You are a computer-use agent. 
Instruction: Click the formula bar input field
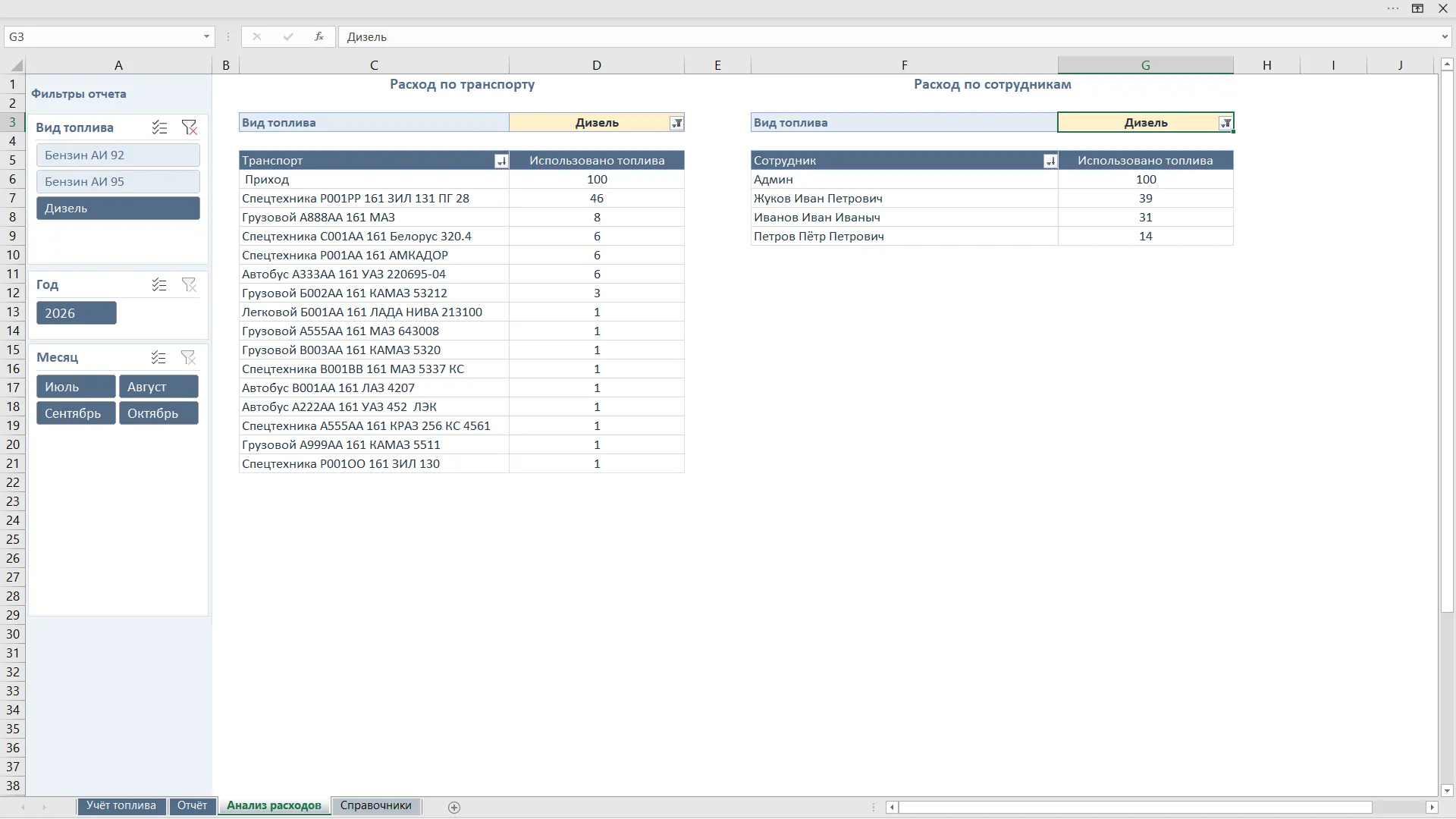click(x=887, y=36)
